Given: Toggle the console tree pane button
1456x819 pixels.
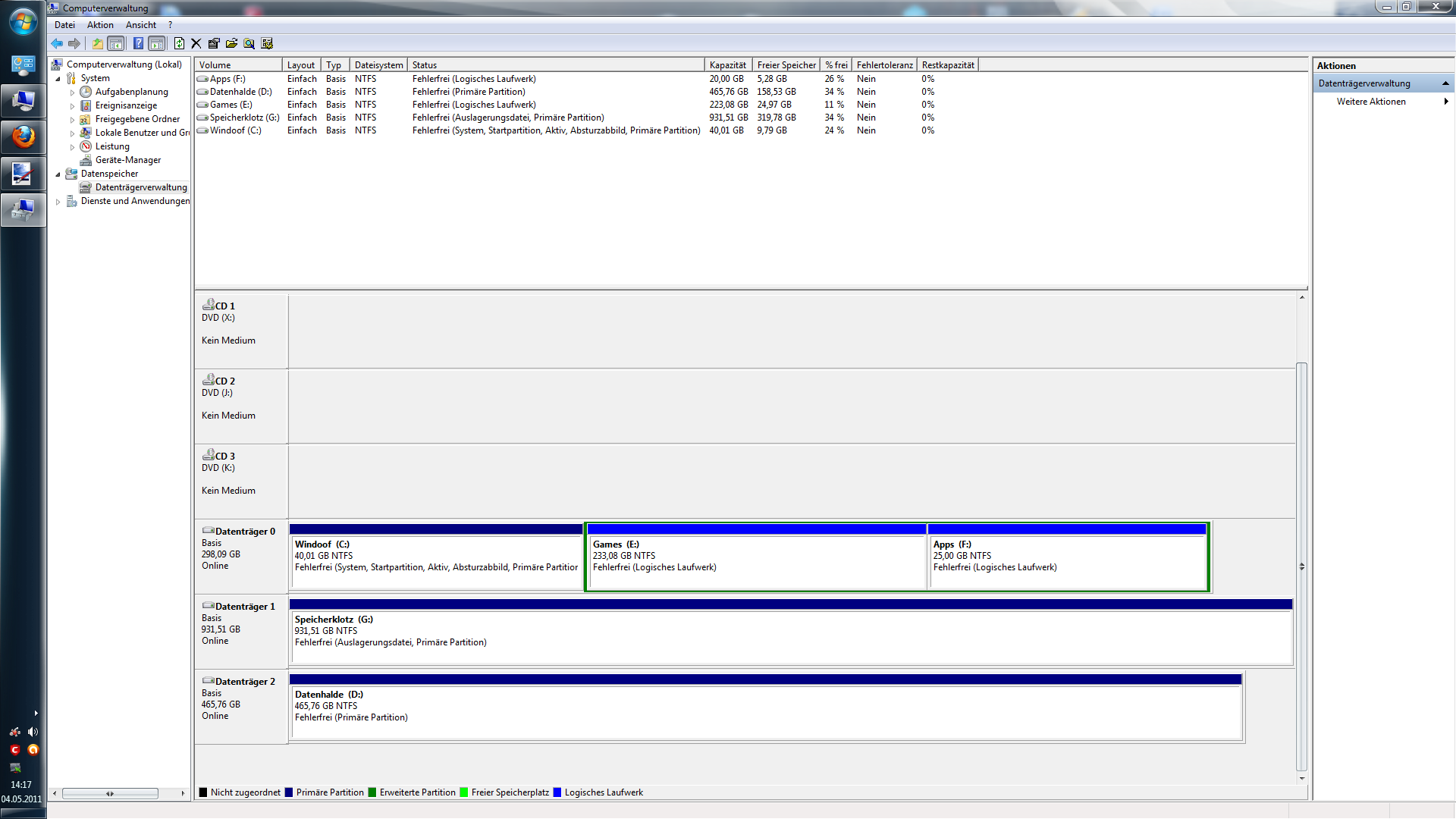Looking at the screenshot, I should 115,44.
